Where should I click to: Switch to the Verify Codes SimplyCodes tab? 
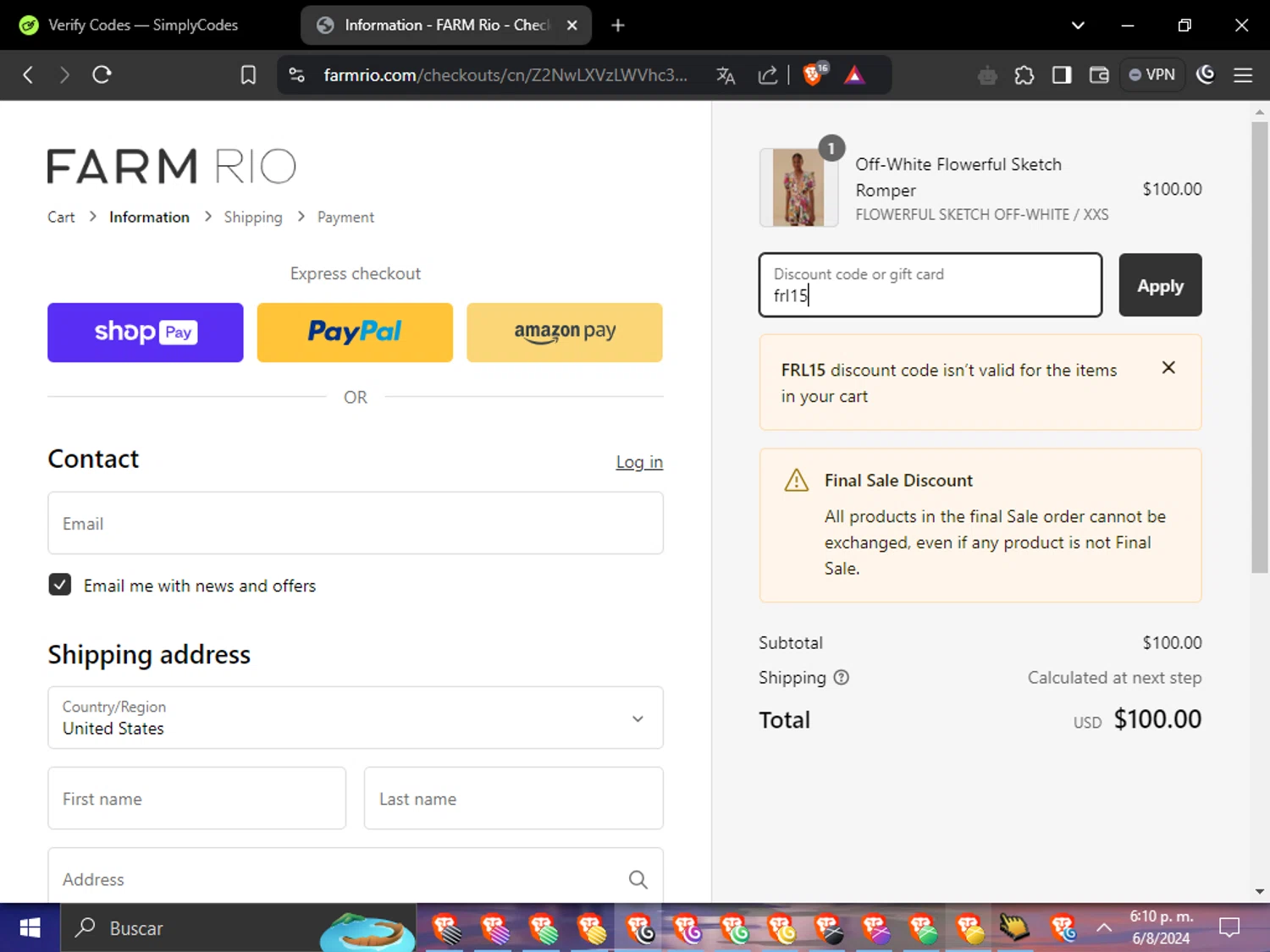coord(142,25)
